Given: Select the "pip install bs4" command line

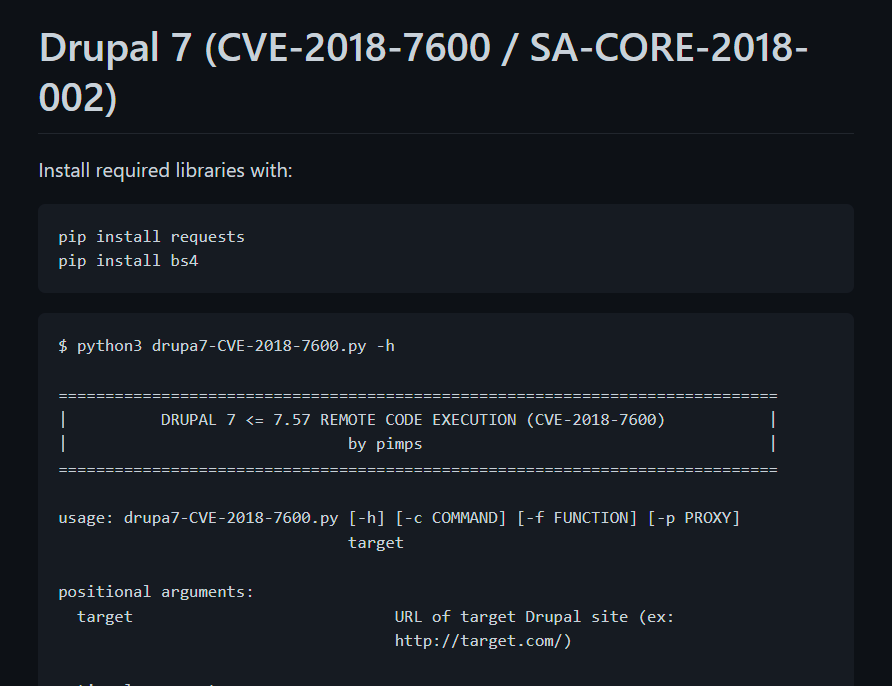Looking at the screenshot, I should click(x=128, y=261).
